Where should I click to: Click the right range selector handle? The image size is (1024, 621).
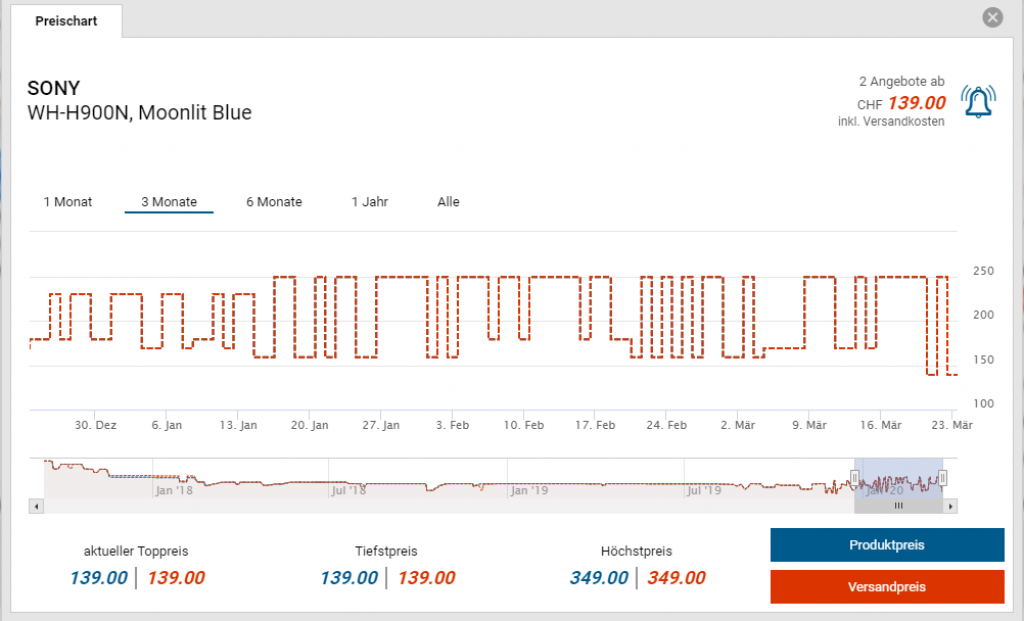coord(942,478)
